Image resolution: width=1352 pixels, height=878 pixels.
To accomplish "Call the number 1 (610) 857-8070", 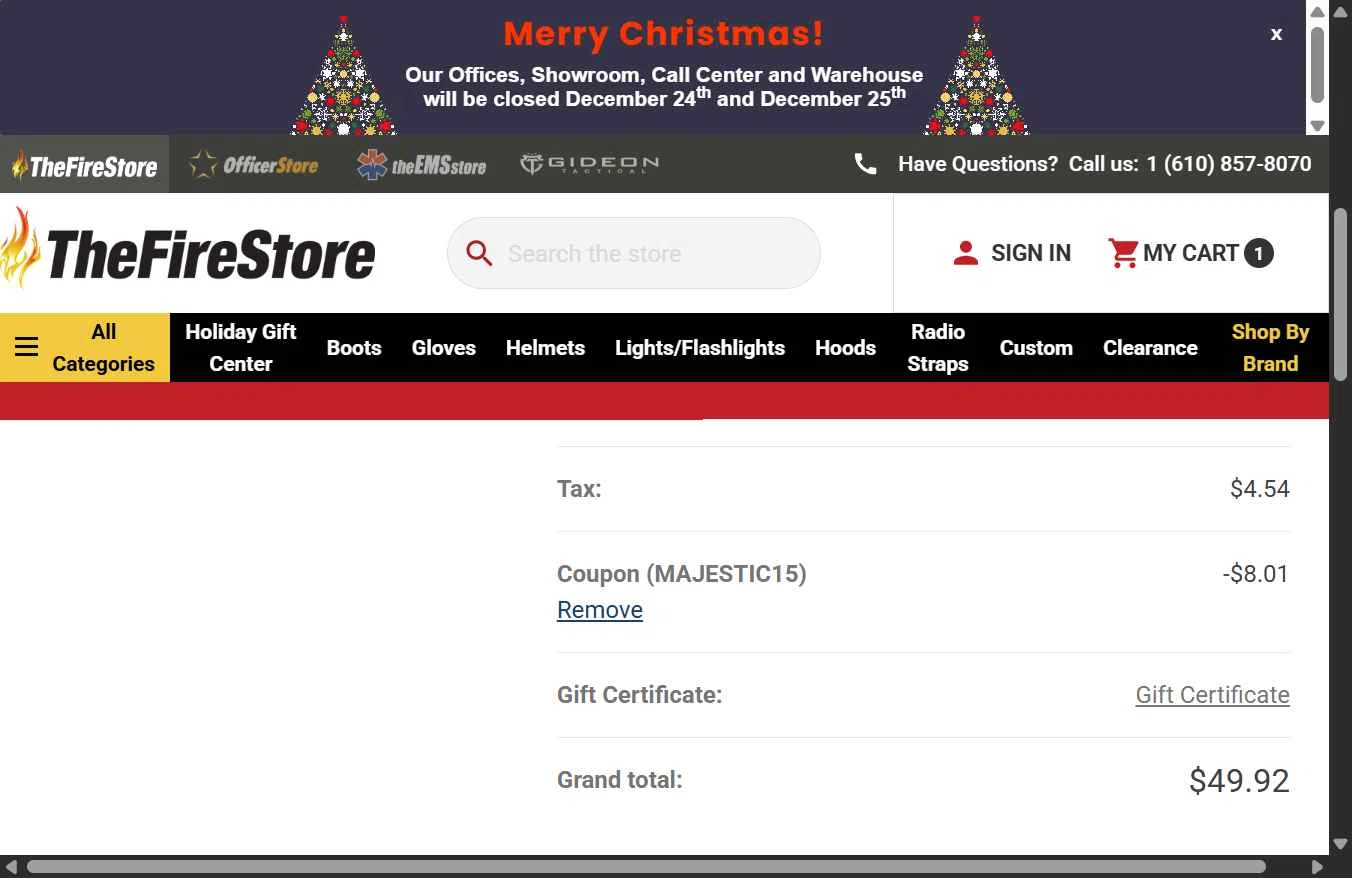I will pos(1229,164).
